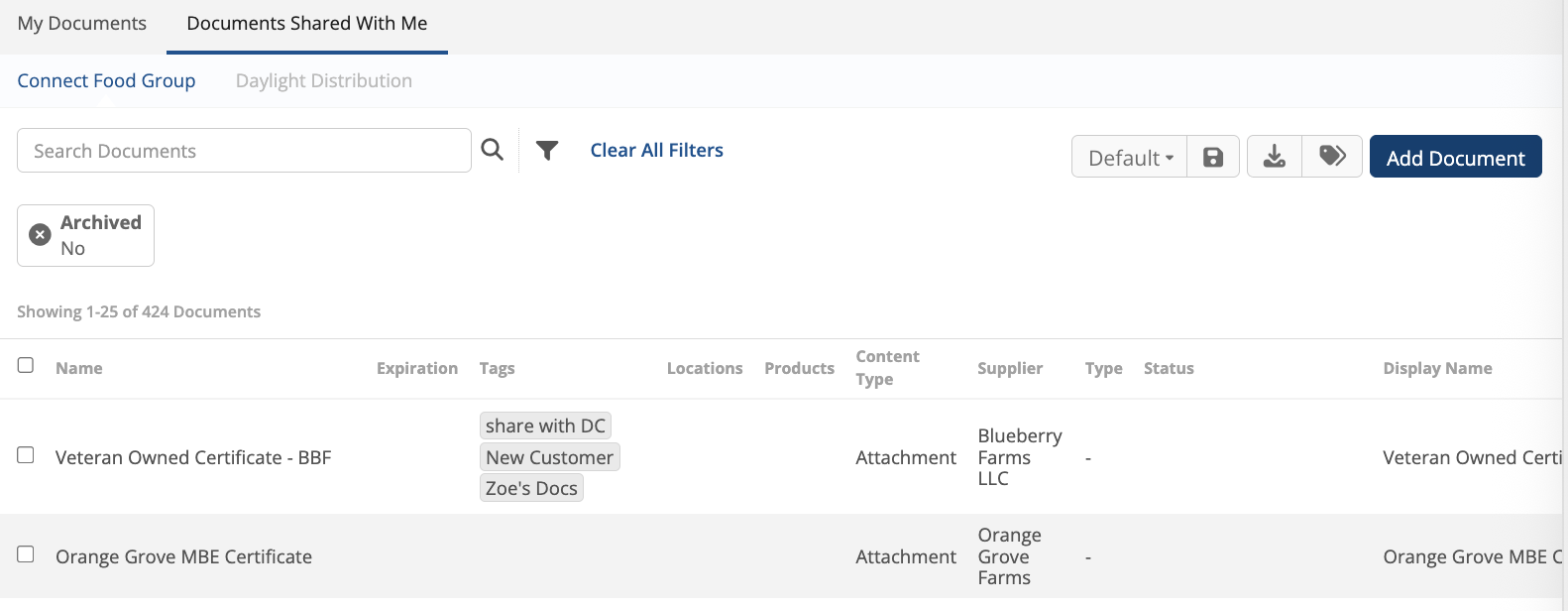Focus the Search Documents field
Viewport: 1568px width, 611px height.
pyautogui.click(x=244, y=151)
